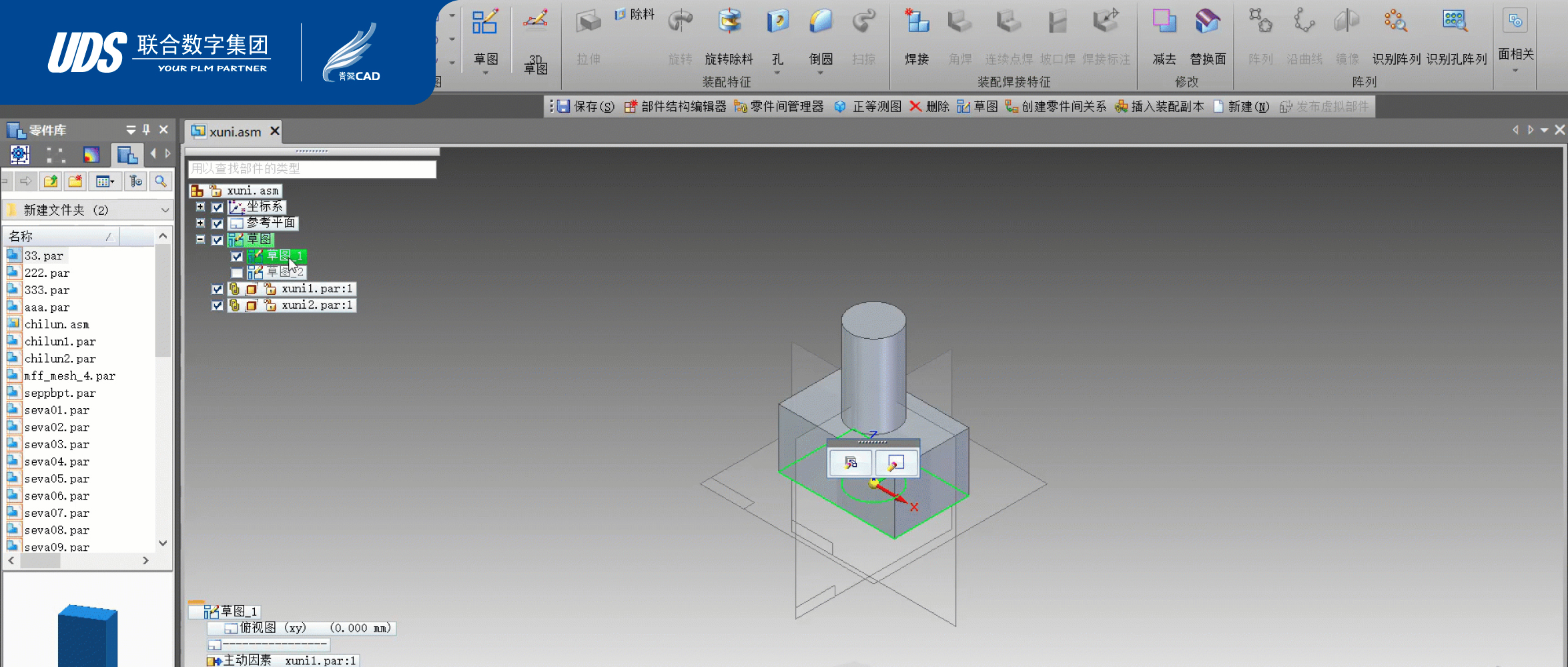Uncheck the xuni1.par:1 checkbox
Screen dimensions: 1568x667
click(218, 289)
